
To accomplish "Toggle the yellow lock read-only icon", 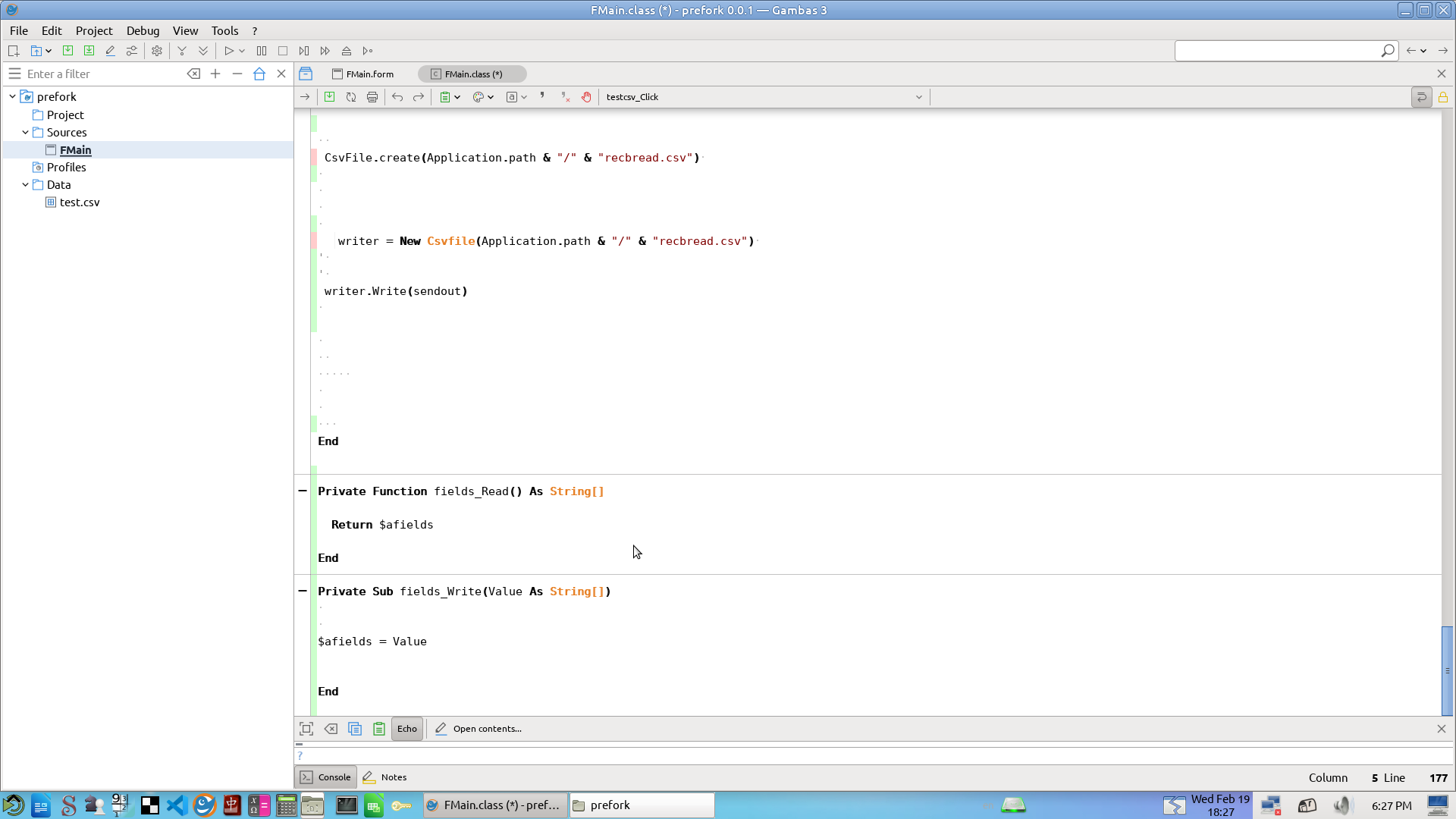I will (1443, 97).
